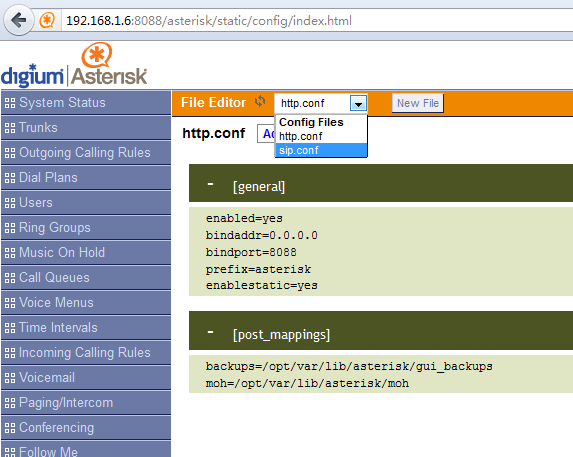
Task: Click the Config Files dropdown group header
Action: point(311,122)
